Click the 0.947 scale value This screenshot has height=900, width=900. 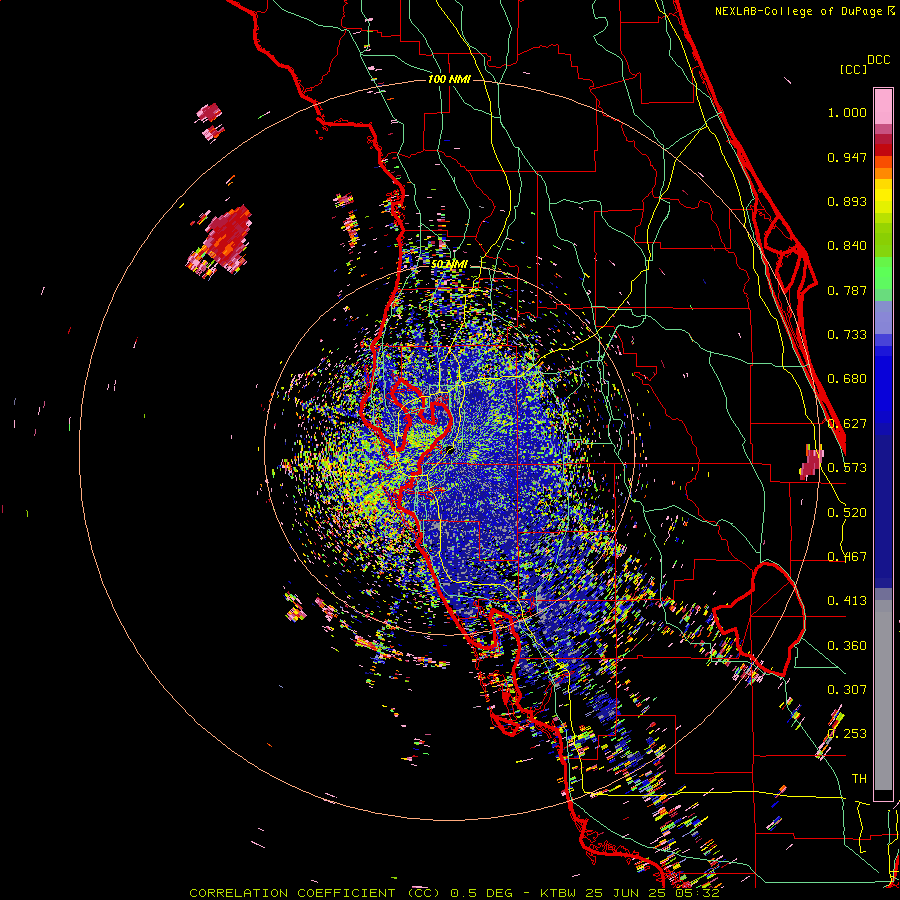[x=847, y=157]
